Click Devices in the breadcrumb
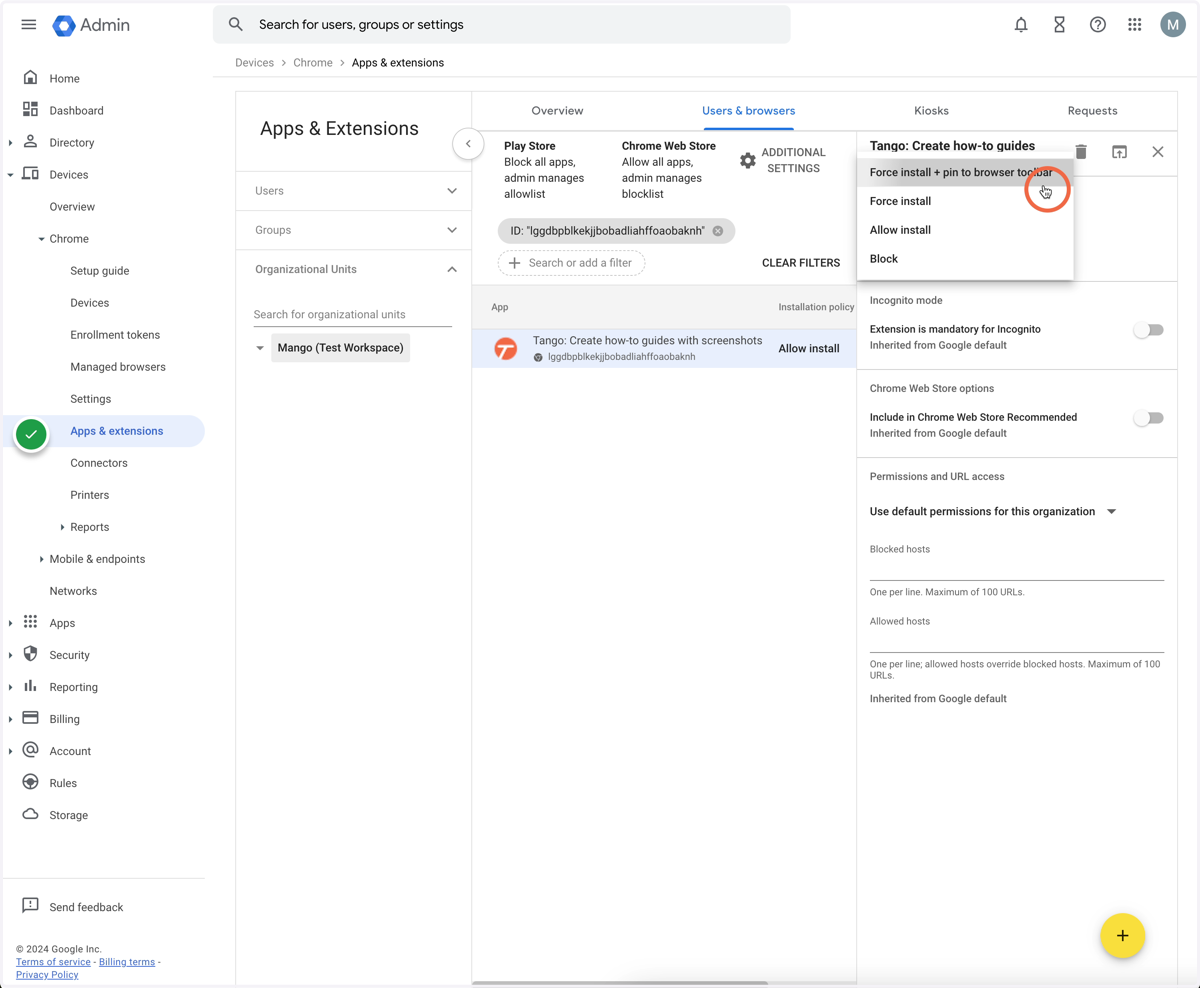The width and height of the screenshot is (1200, 988). [x=254, y=63]
